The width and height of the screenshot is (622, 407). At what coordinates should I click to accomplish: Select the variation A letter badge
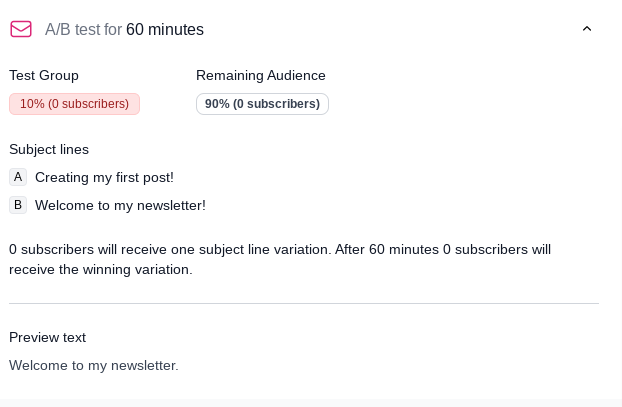(x=18, y=177)
